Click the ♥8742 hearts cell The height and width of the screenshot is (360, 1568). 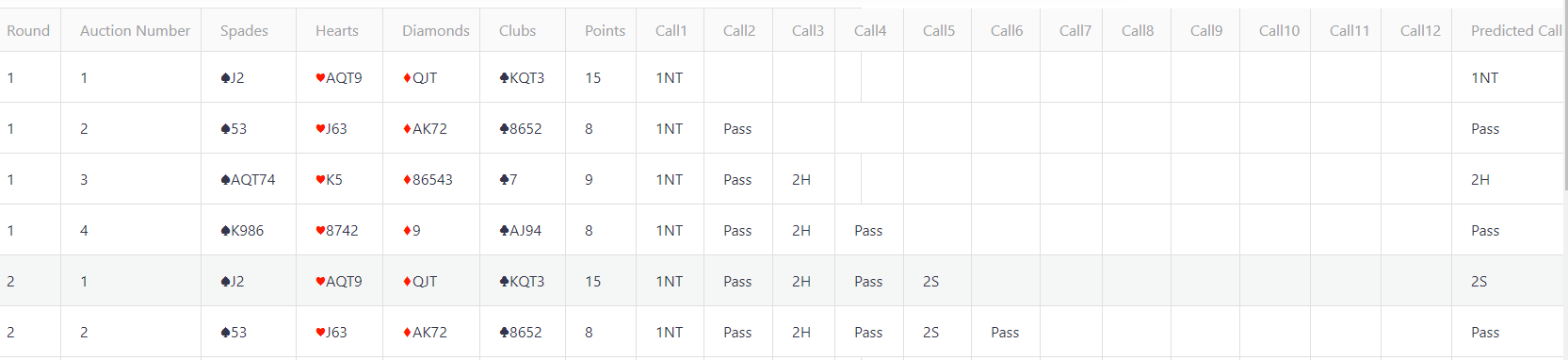coord(340,230)
